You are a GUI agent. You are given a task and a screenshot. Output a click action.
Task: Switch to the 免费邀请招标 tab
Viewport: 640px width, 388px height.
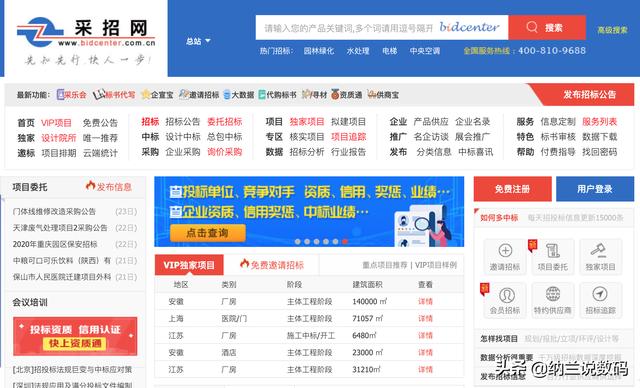(272, 265)
